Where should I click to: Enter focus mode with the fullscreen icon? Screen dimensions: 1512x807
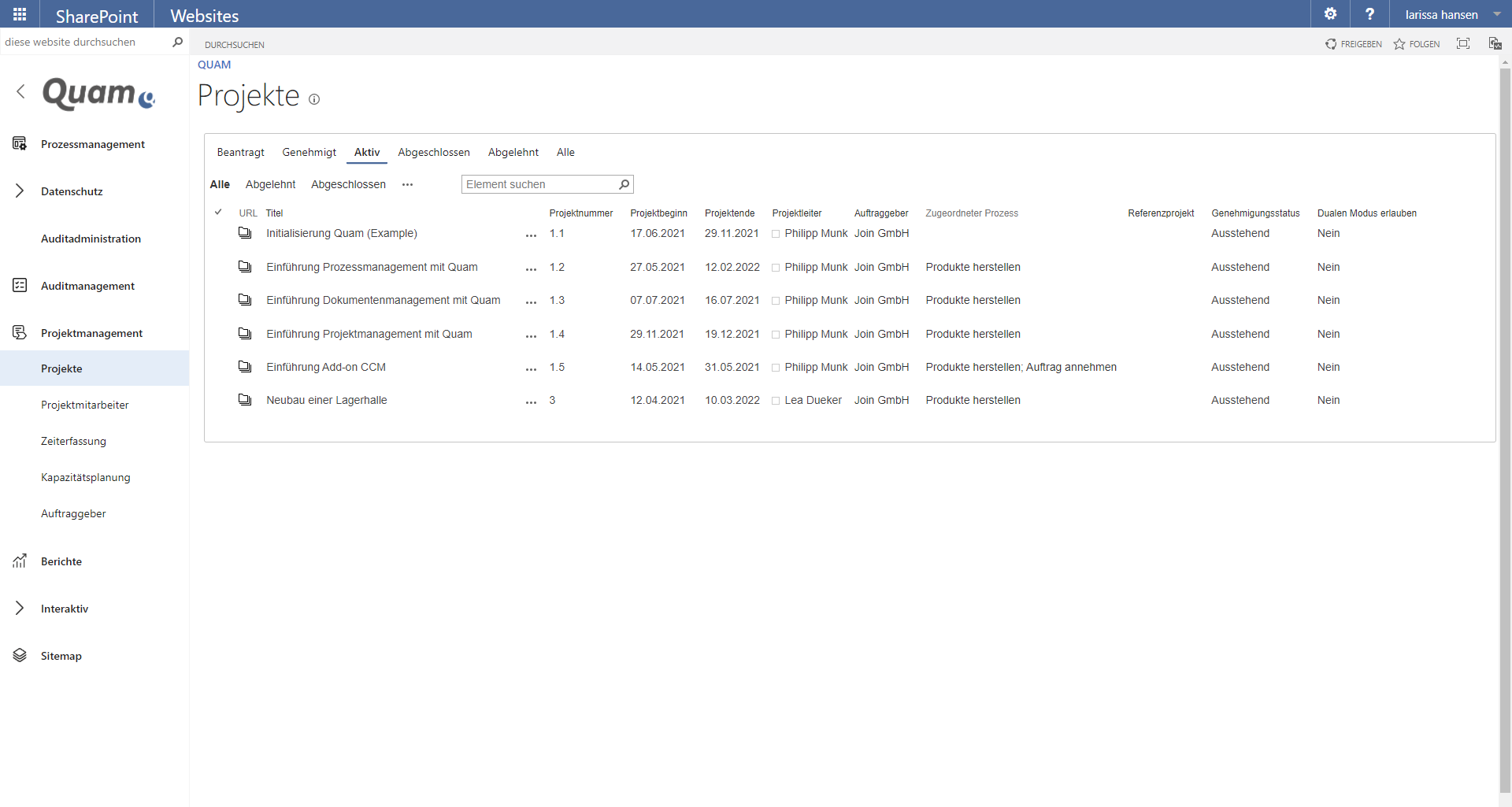pos(1463,43)
